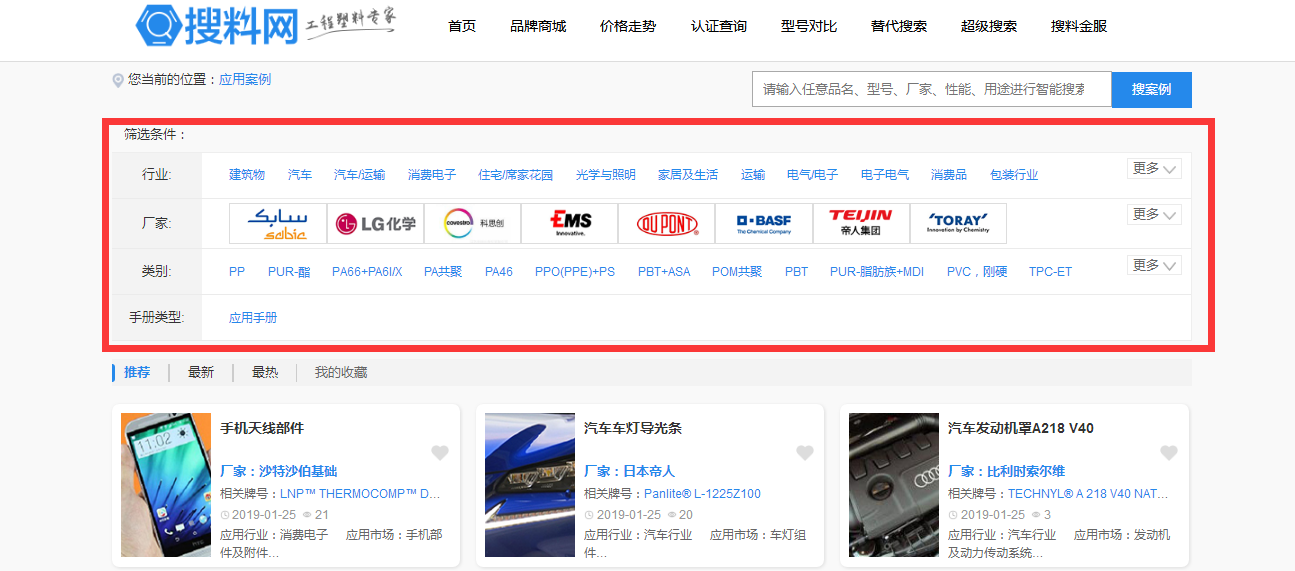Filter industry by 消费电子 link

point(432,175)
